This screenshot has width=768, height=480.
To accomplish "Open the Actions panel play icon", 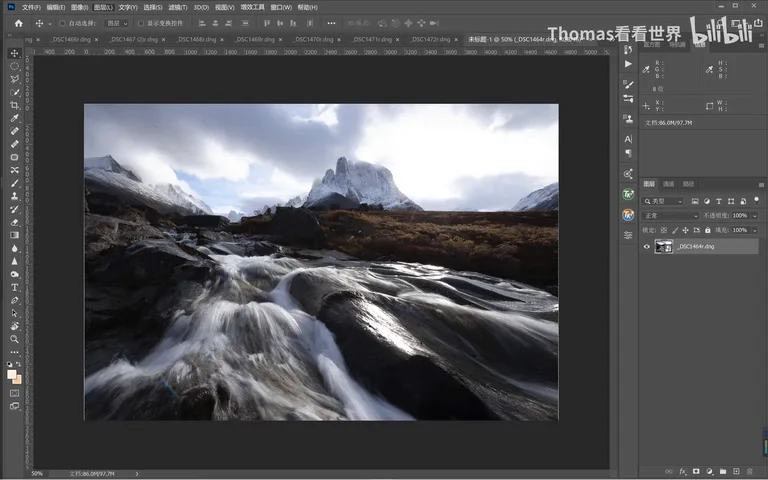I will [x=628, y=64].
